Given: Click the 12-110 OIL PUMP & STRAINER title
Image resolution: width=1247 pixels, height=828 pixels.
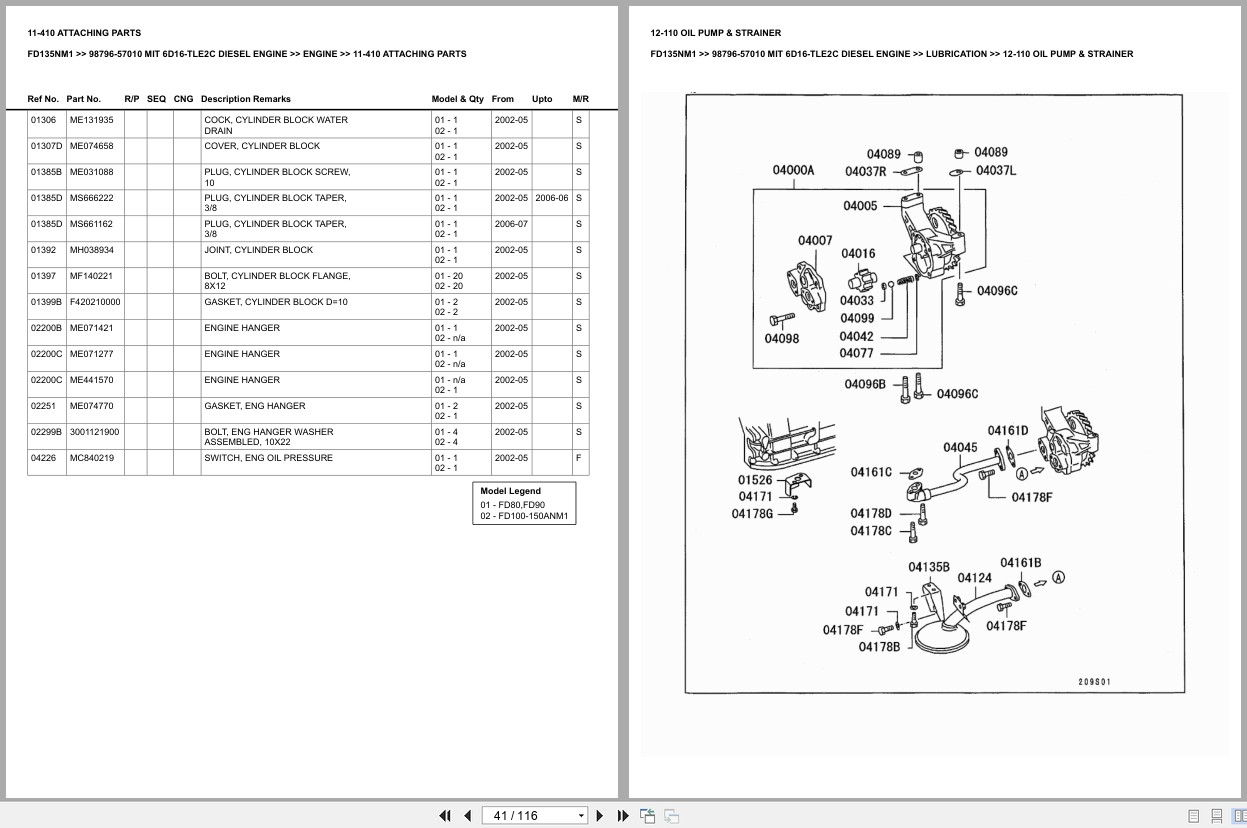Looking at the screenshot, I should pos(716,33).
